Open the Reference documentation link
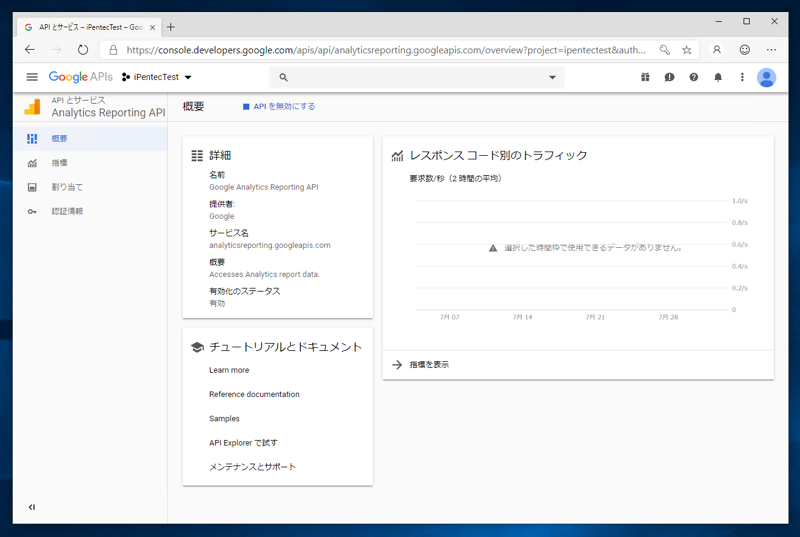Image resolution: width=800 pixels, height=537 pixels. (x=254, y=394)
